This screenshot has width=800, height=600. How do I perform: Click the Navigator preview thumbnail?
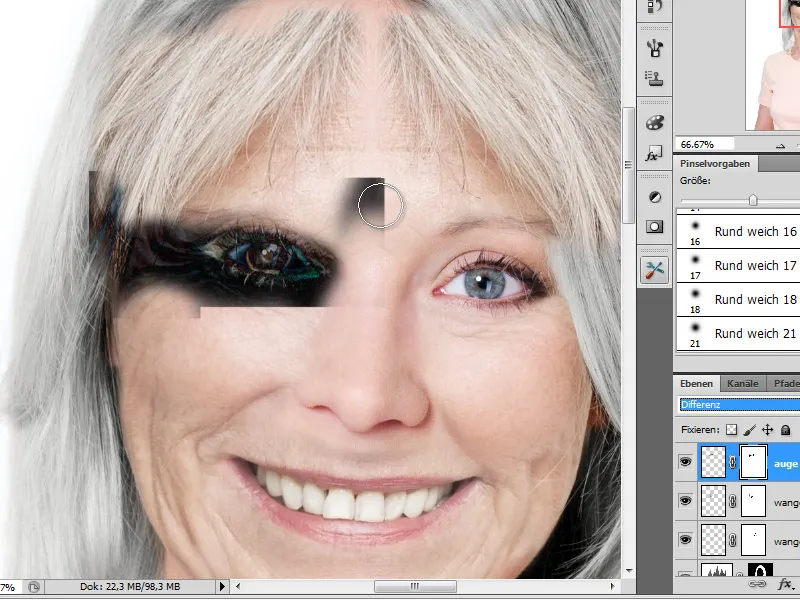(x=772, y=65)
